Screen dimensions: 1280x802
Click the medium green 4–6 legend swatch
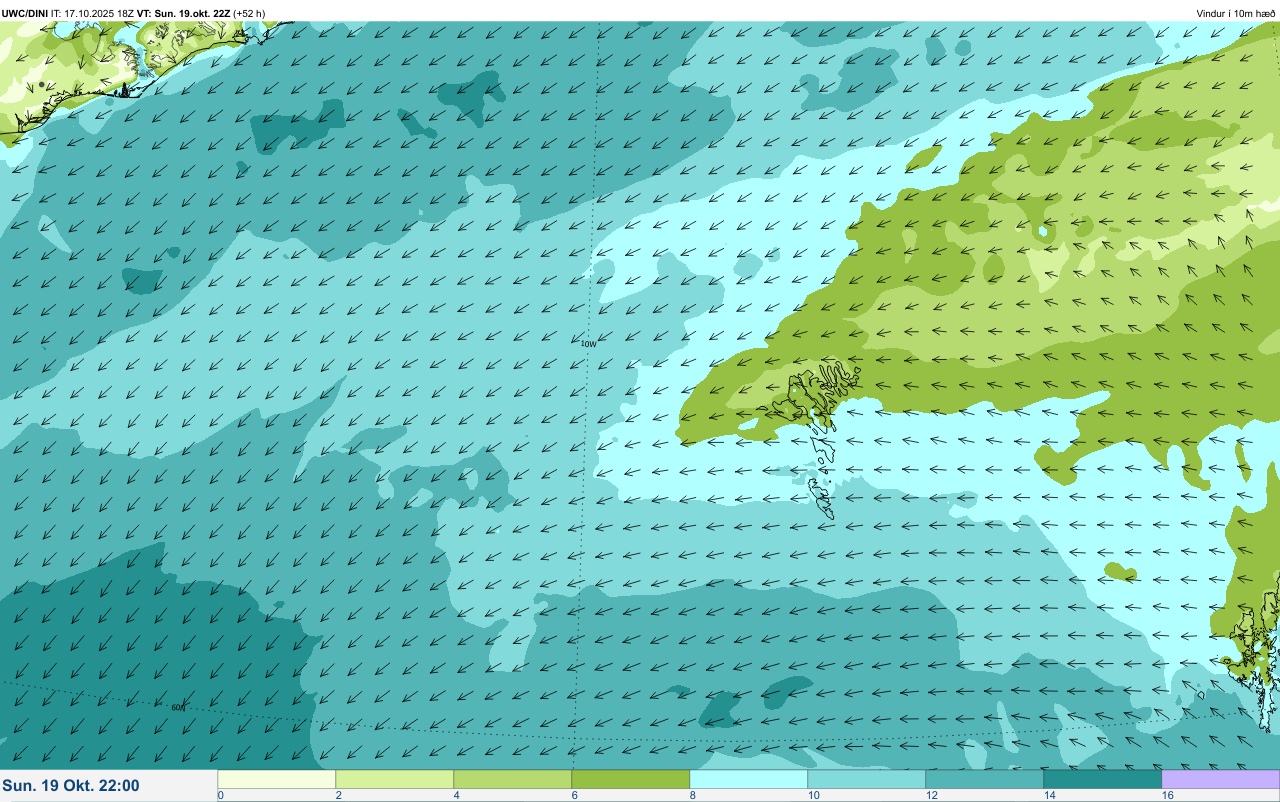tap(513, 779)
